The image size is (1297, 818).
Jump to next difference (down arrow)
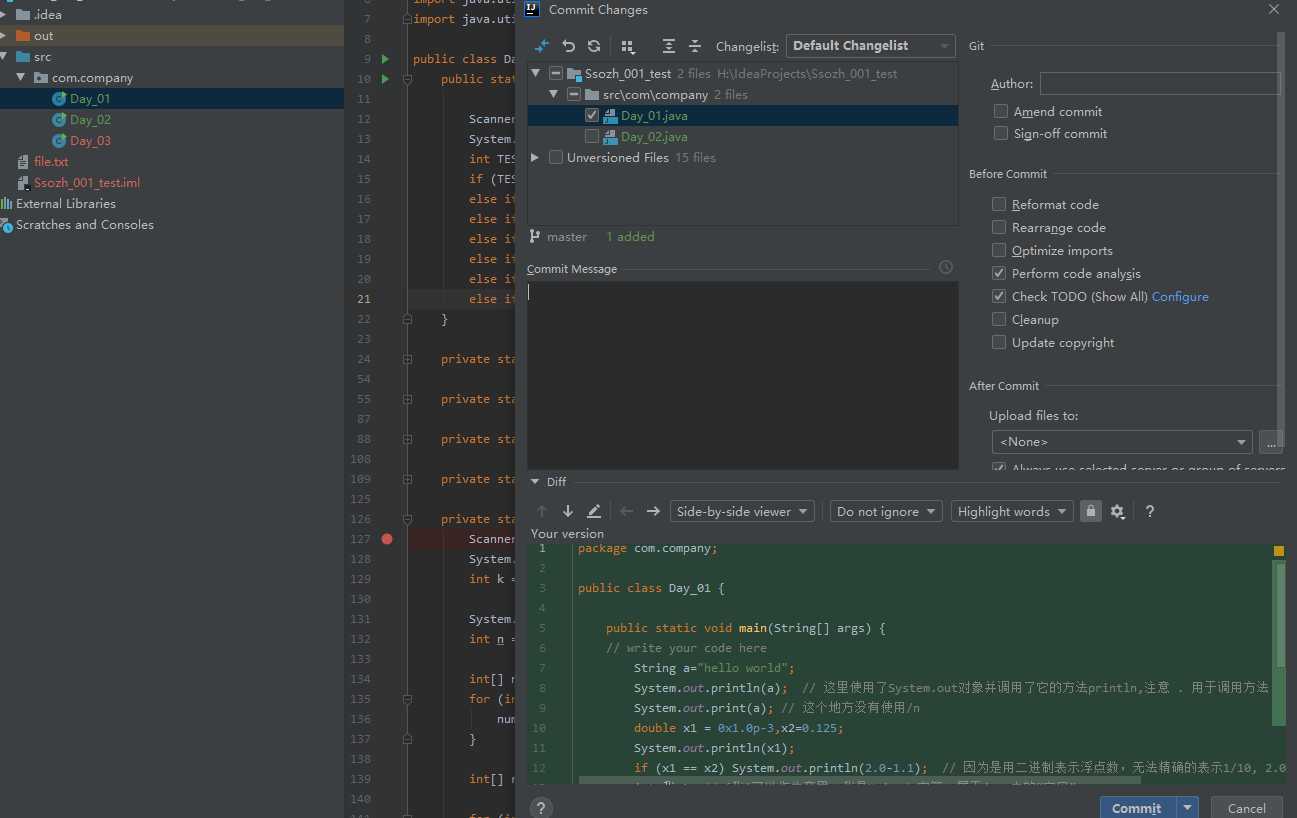click(x=568, y=511)
